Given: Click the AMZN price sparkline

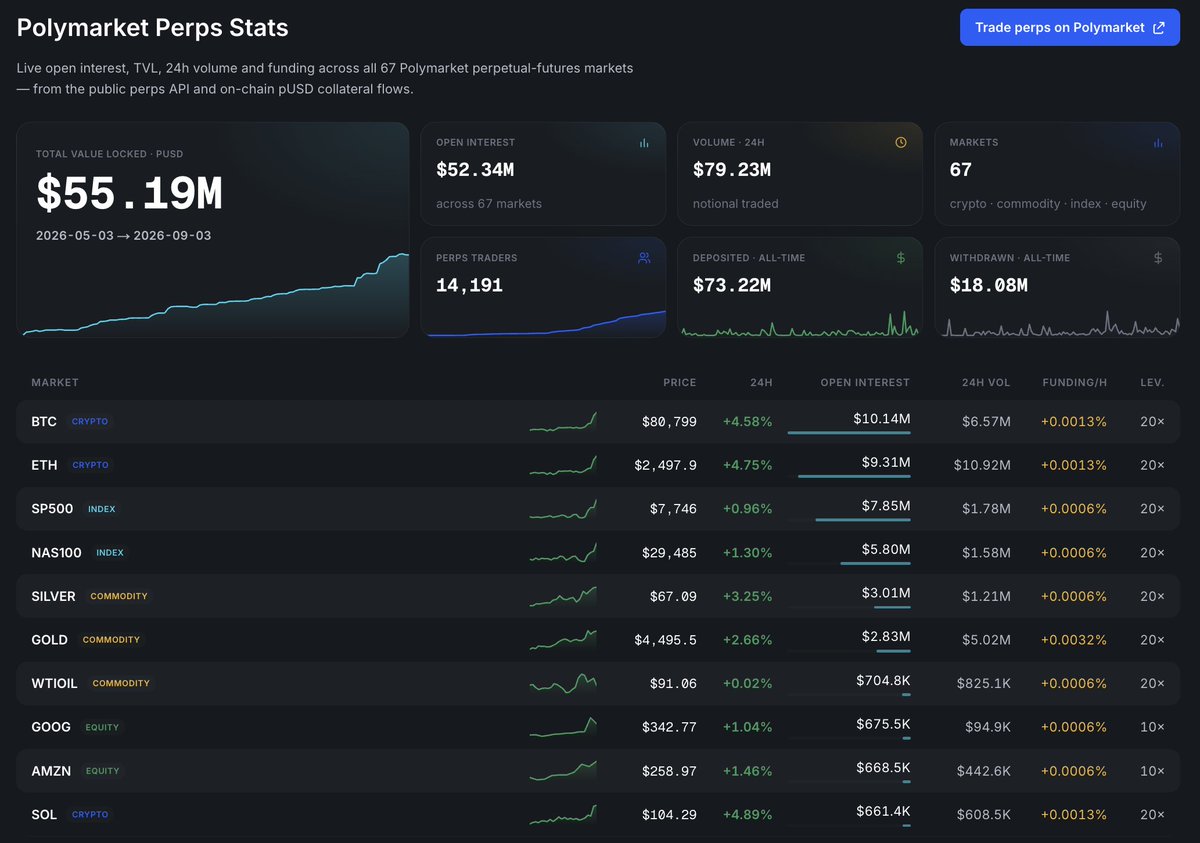Looking at the screenshot, I should pyautogui.click(x=563, y=771).
